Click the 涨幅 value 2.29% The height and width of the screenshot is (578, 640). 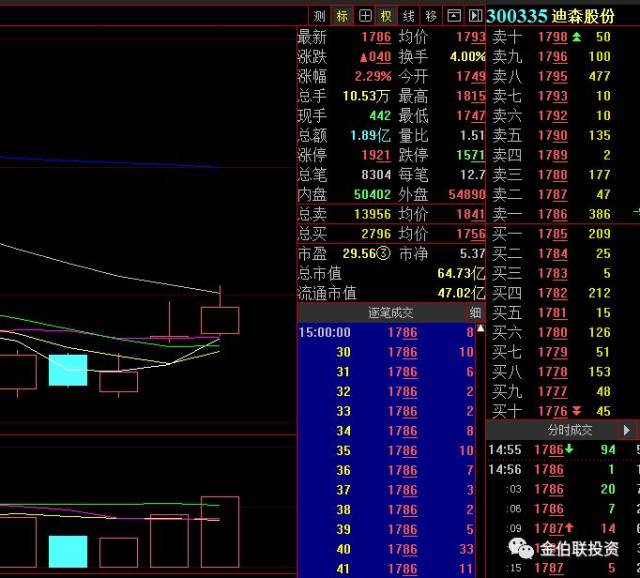pos(373,76)
